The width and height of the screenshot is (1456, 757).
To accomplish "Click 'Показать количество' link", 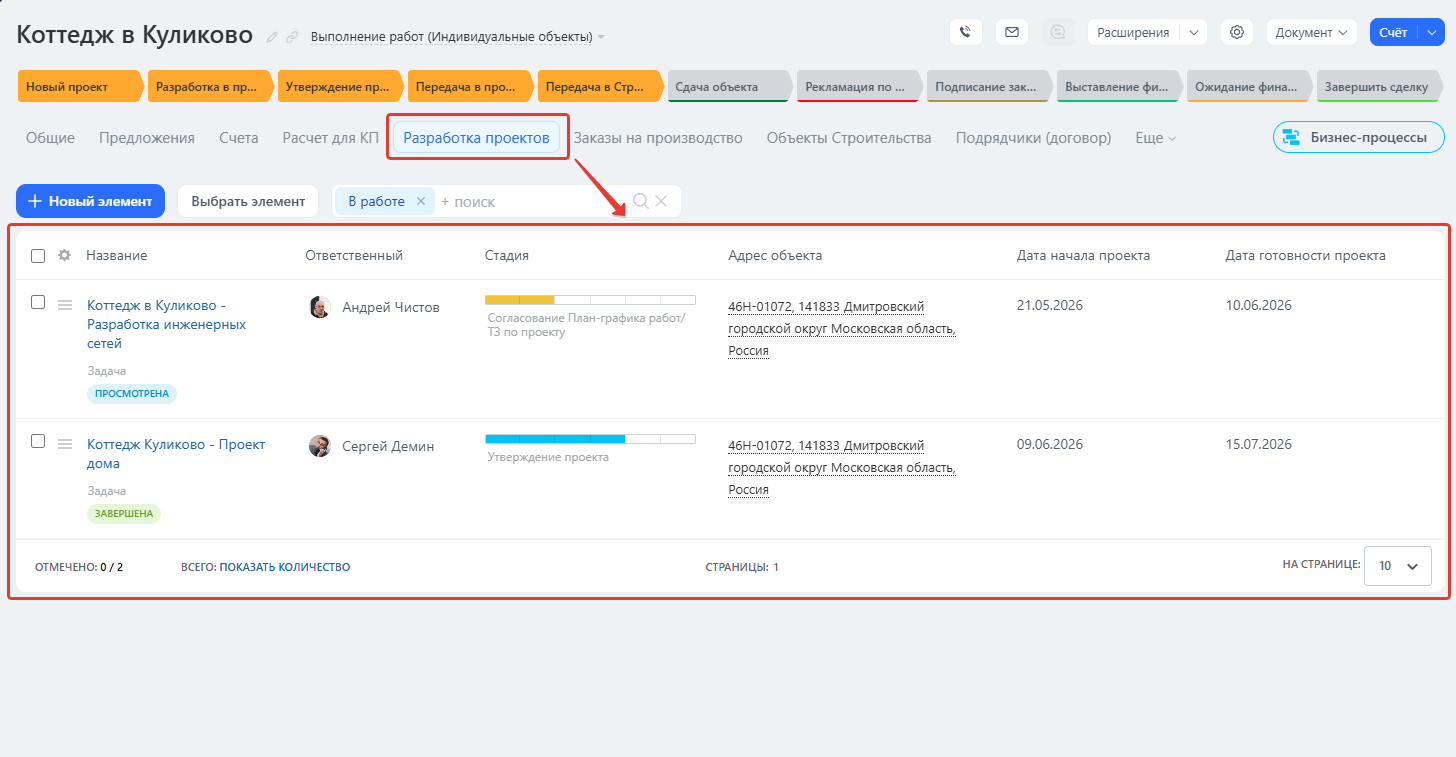I will click(284, 567).
